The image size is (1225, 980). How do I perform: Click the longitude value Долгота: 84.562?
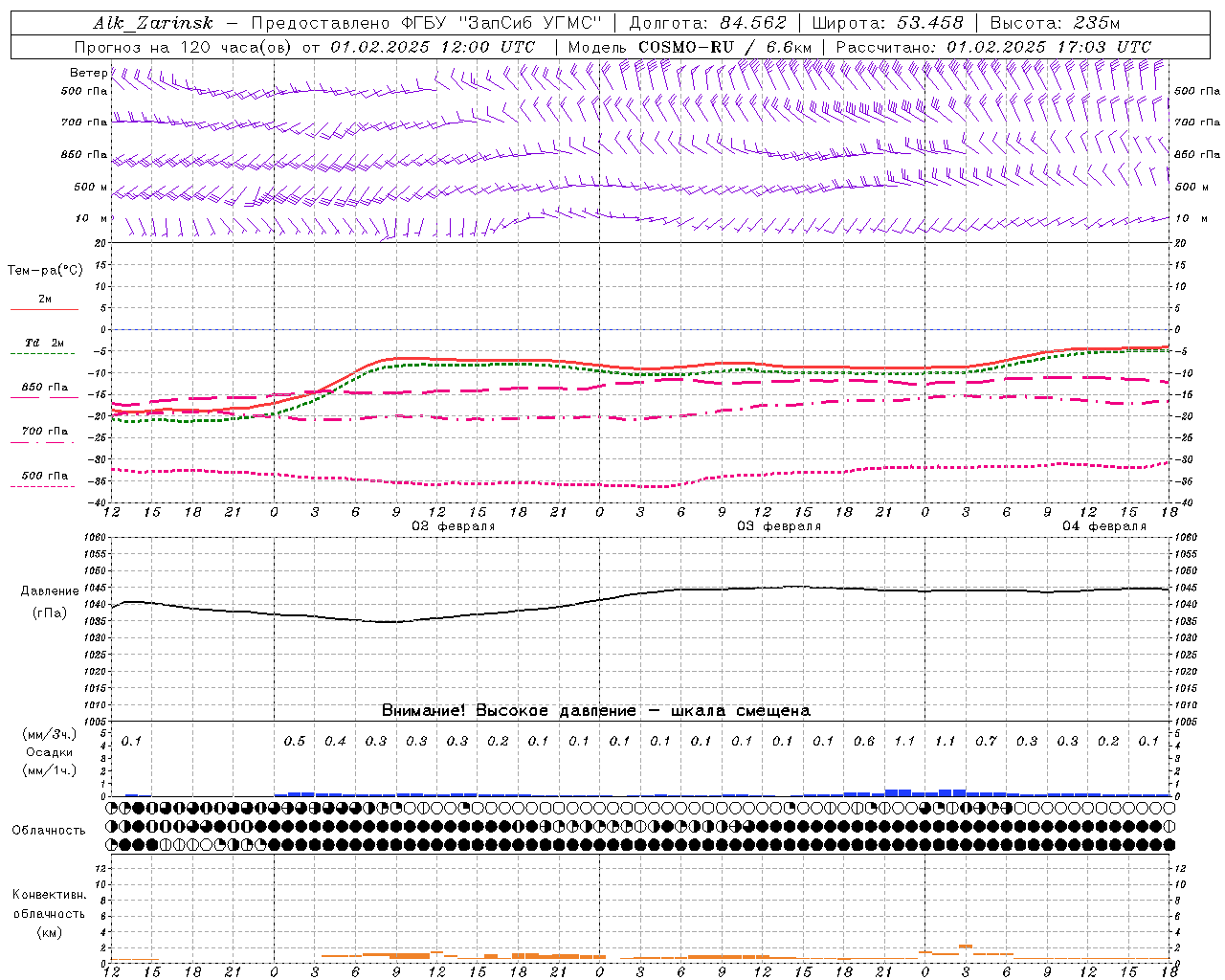(707, 23)
